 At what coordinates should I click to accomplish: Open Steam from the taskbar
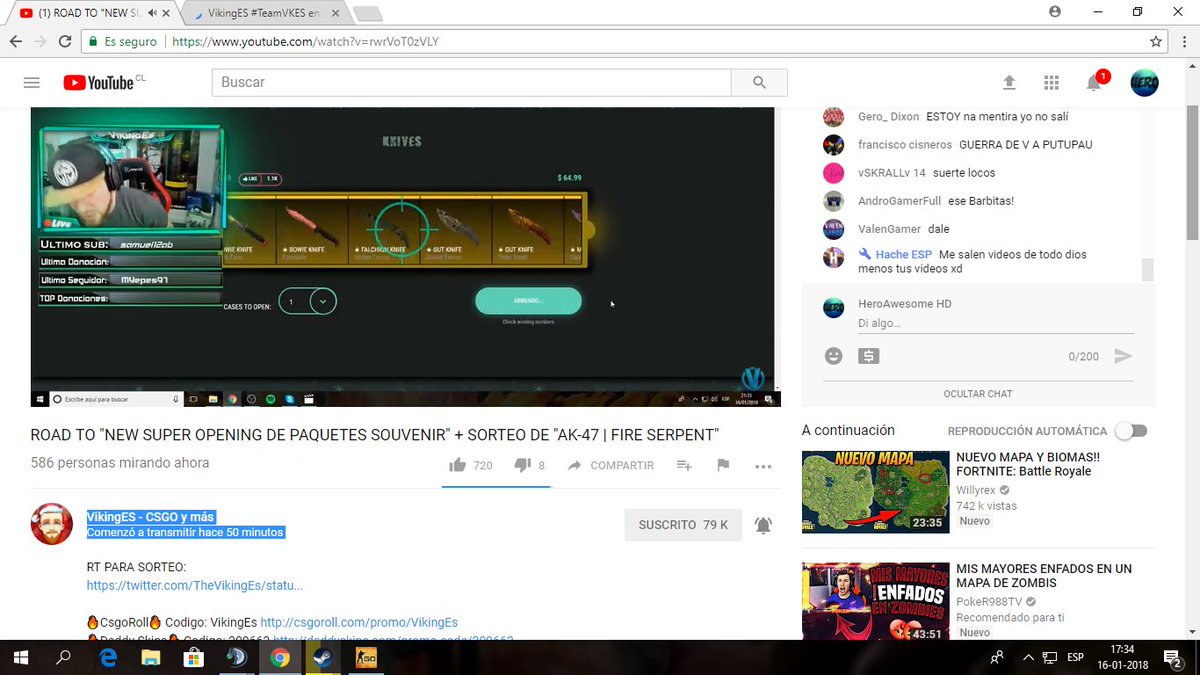coord(323,657)
